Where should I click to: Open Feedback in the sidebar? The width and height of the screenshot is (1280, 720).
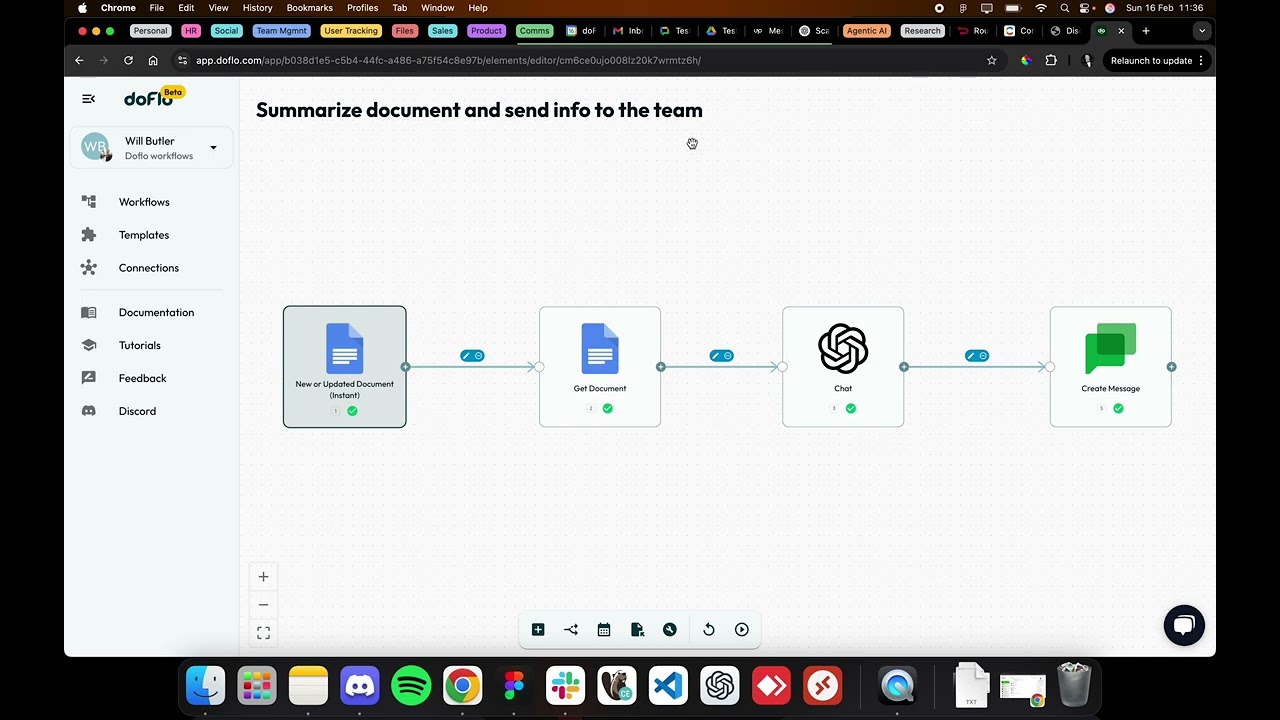click(142, 378)
